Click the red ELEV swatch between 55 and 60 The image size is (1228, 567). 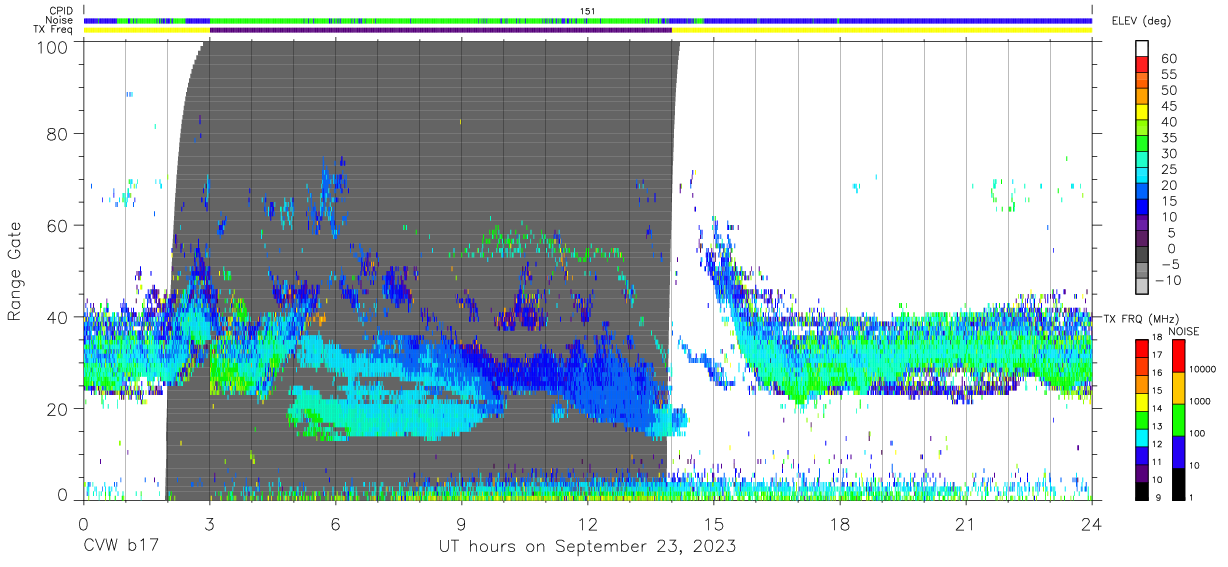click(x=1142, y=66)
